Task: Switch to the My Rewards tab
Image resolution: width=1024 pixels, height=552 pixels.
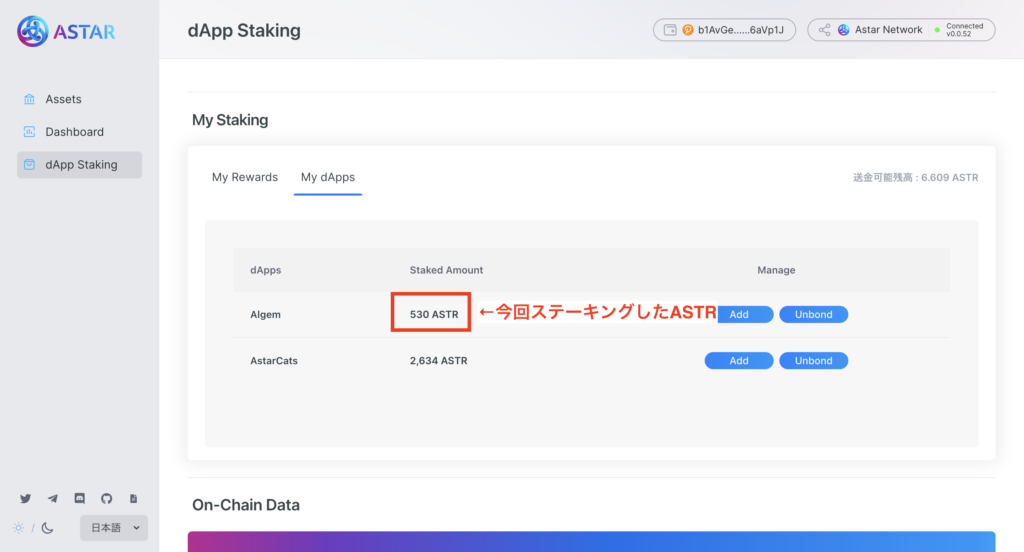Action: tap(245, 177)
